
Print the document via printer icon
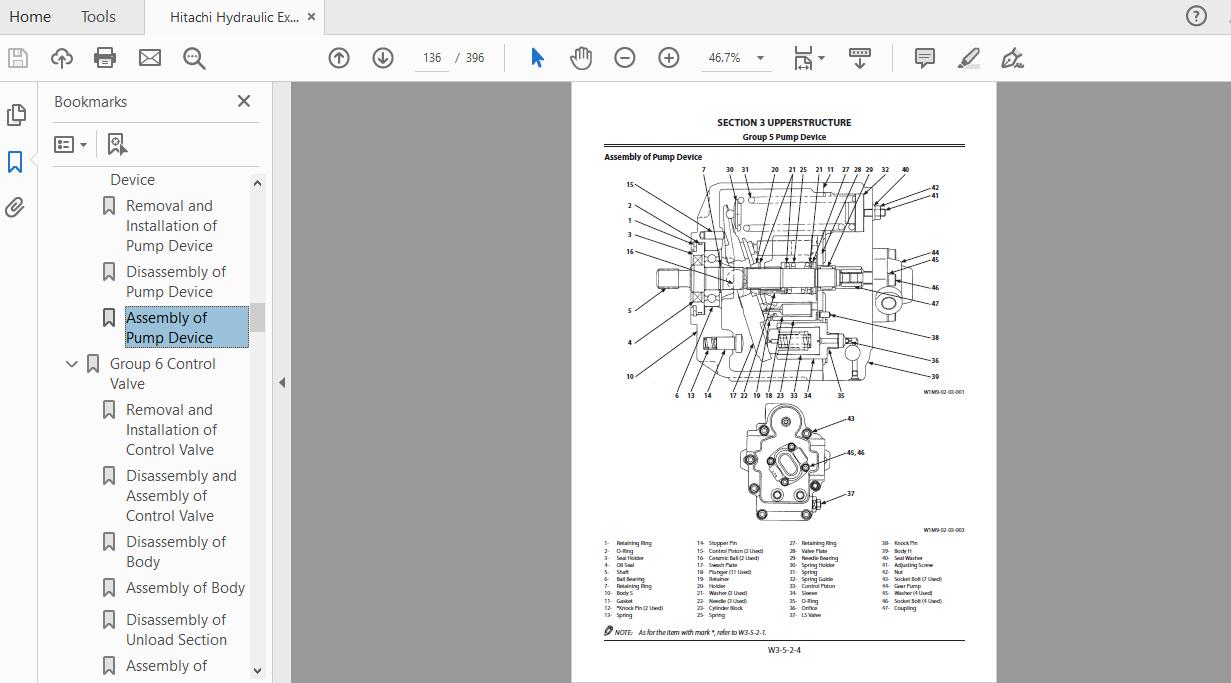pyautogui.click(x=105, y=58)
